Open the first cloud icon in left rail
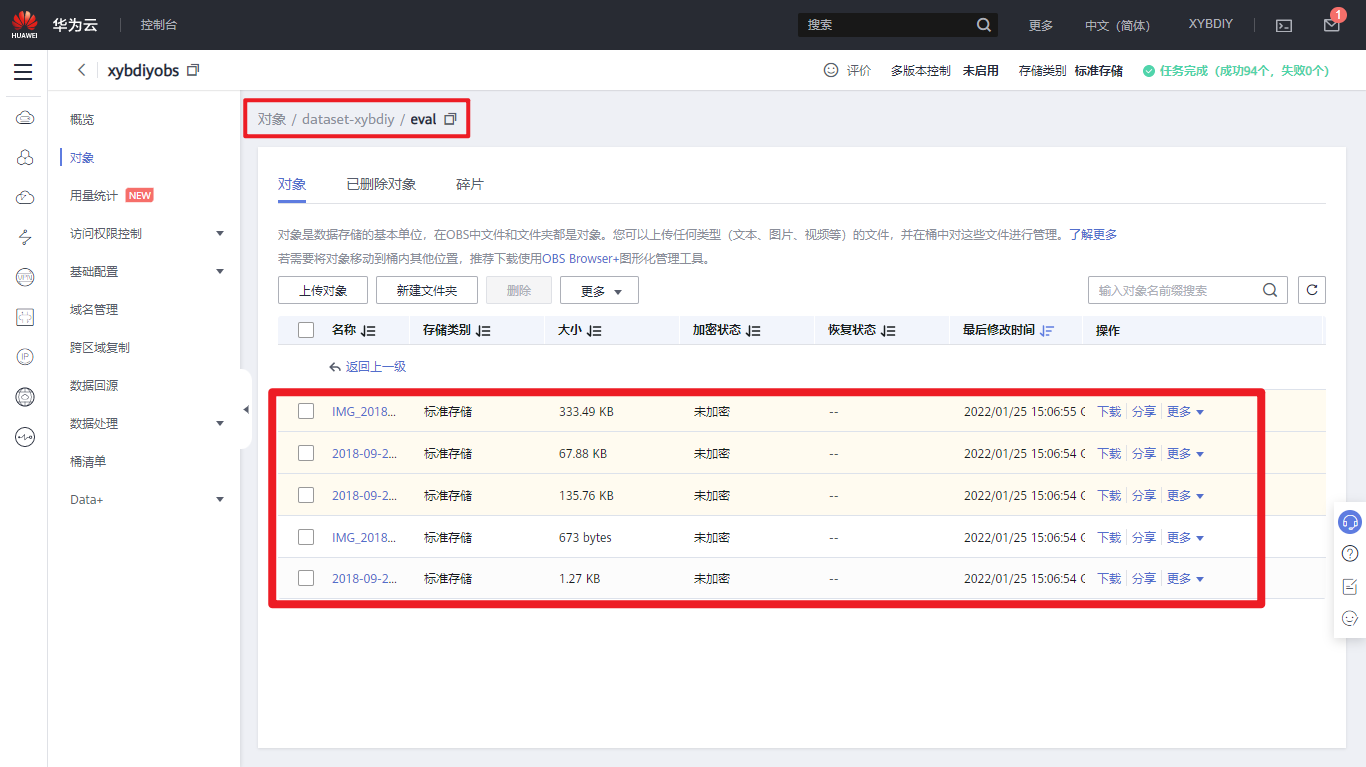 (x=25, y=118)
